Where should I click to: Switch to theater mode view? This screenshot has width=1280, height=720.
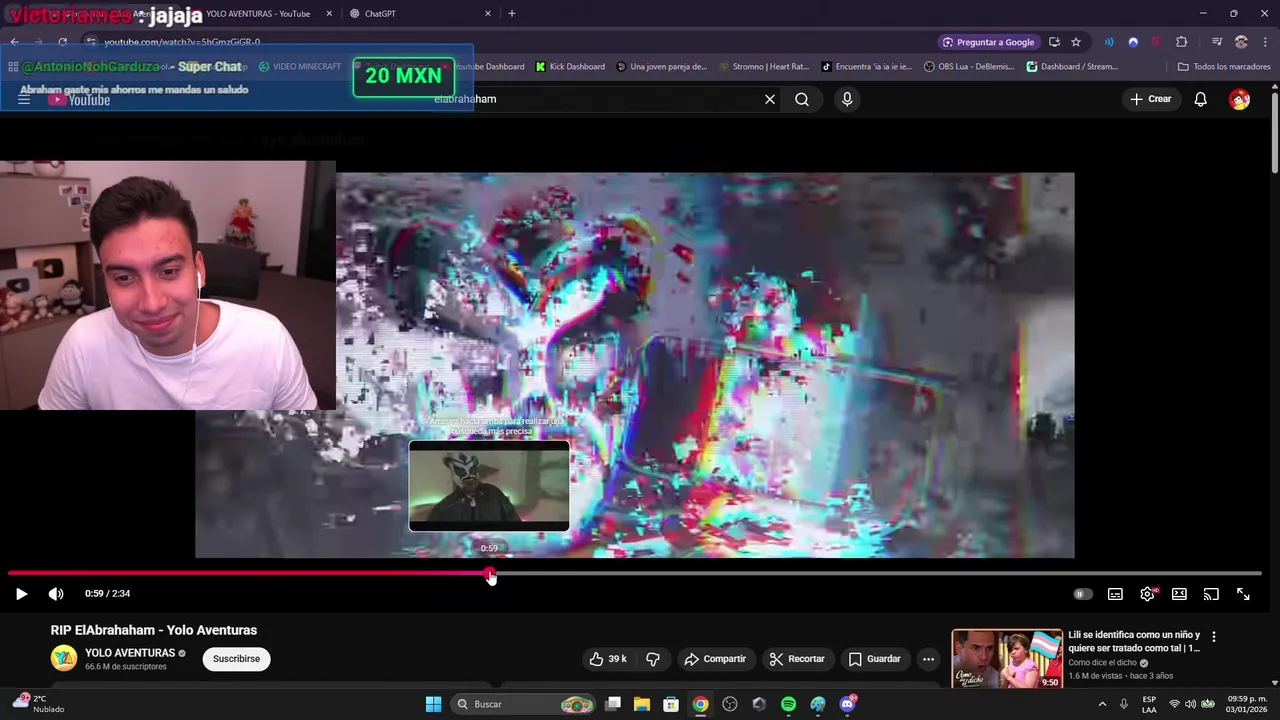coord(1179,594)
